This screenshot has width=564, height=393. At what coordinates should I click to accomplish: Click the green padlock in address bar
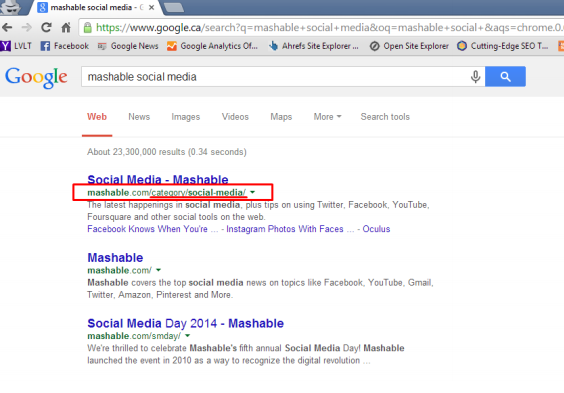(87, 27)
